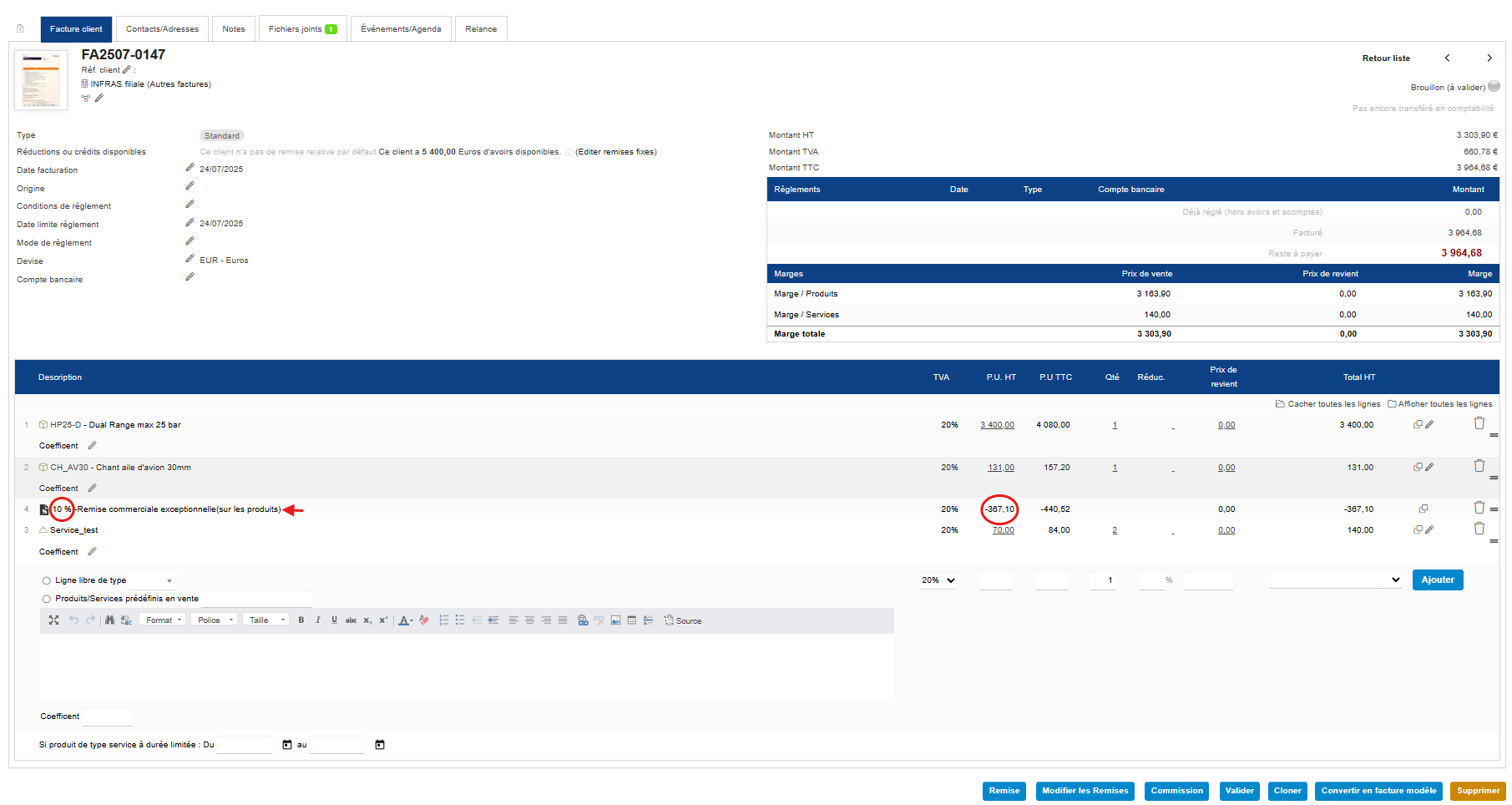Open the text color picker in editor
This screenshot has width=1512, height=805.
click(405, 620)
